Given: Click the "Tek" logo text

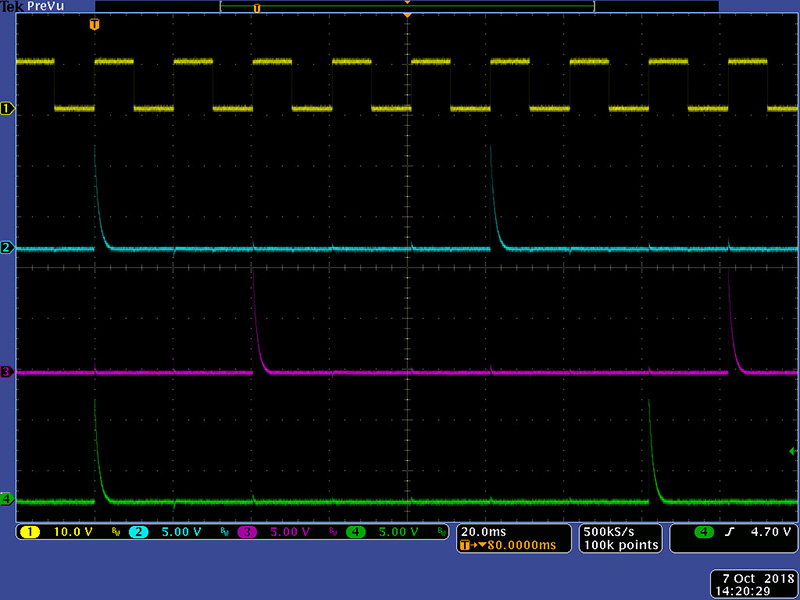Looking at the screenshot, I should pos(12,6).
